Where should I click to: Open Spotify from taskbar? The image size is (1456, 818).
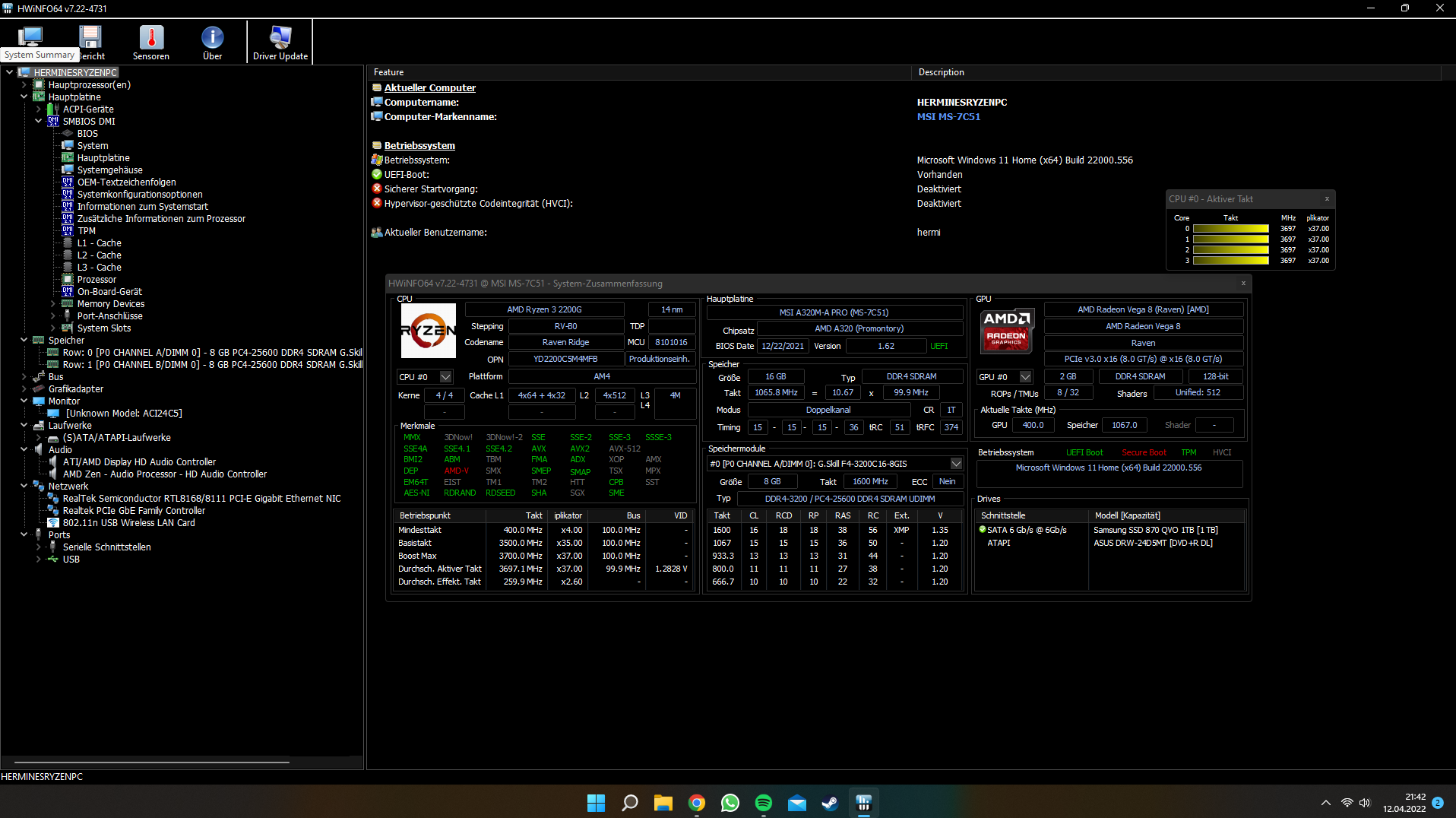(764, 803)
